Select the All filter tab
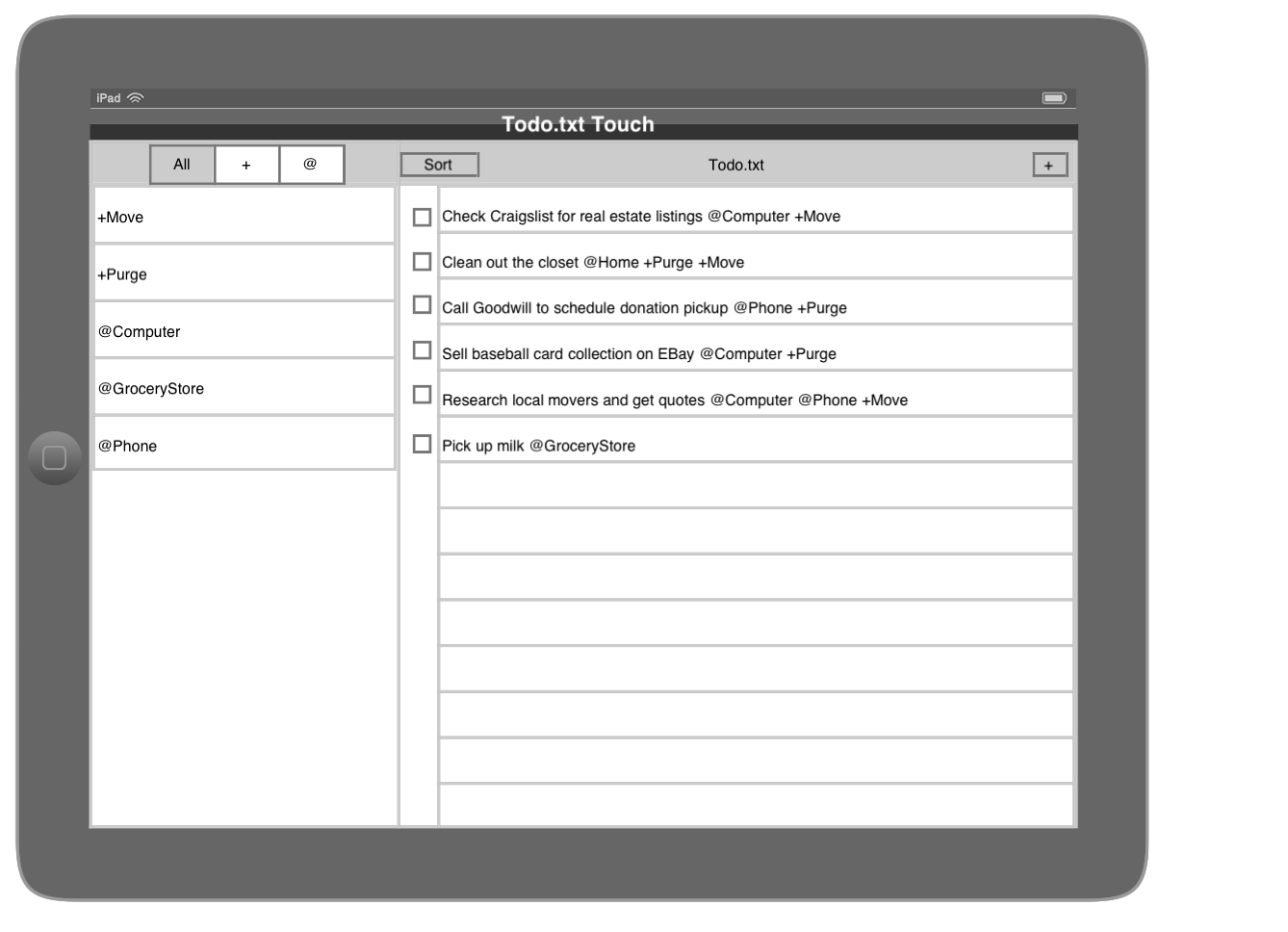Image resolution: width=1288 pixels, height=932 pixels. [x=182, y=165]
